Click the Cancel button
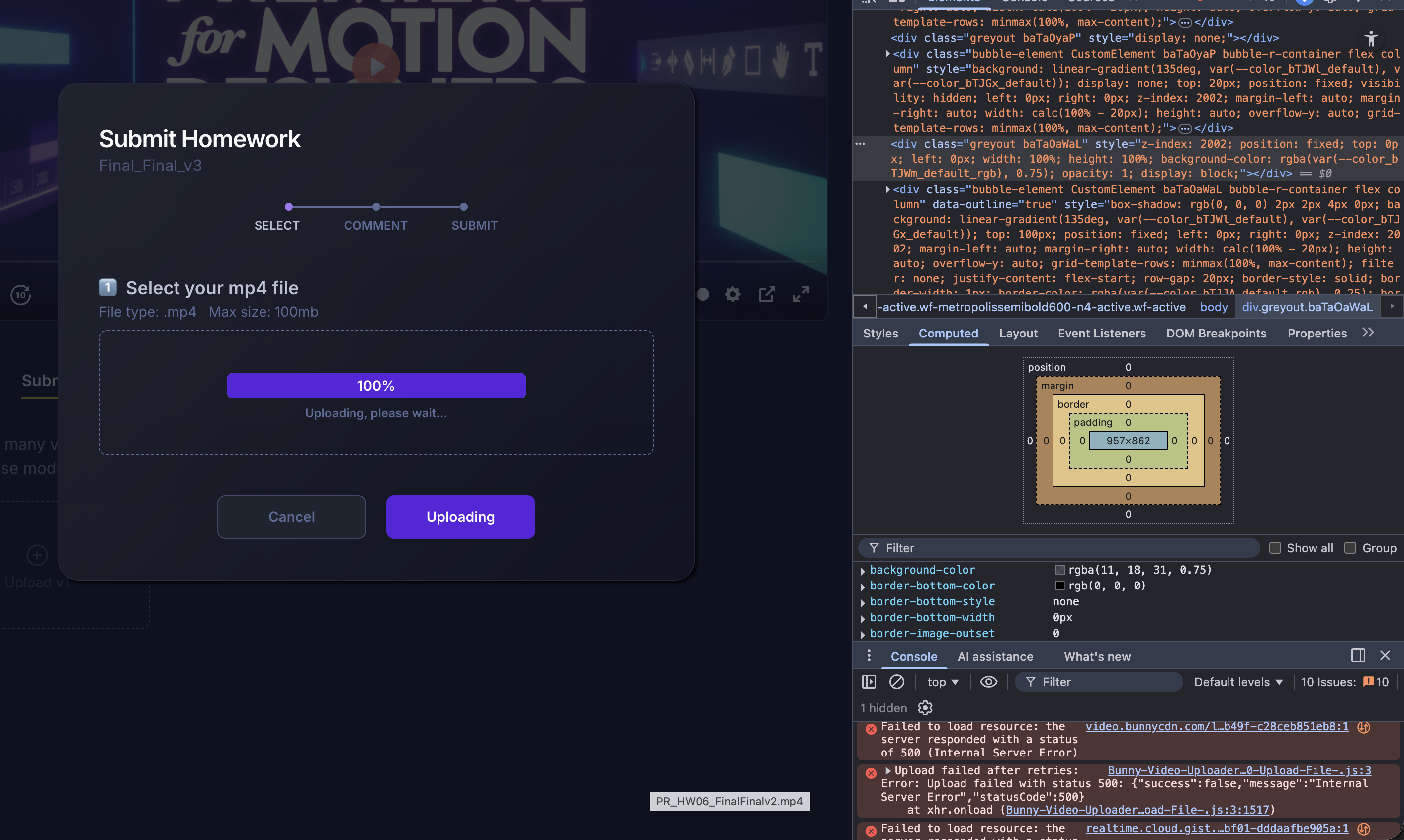Screen dimensions: 1404x840 (x=291, y=517)
